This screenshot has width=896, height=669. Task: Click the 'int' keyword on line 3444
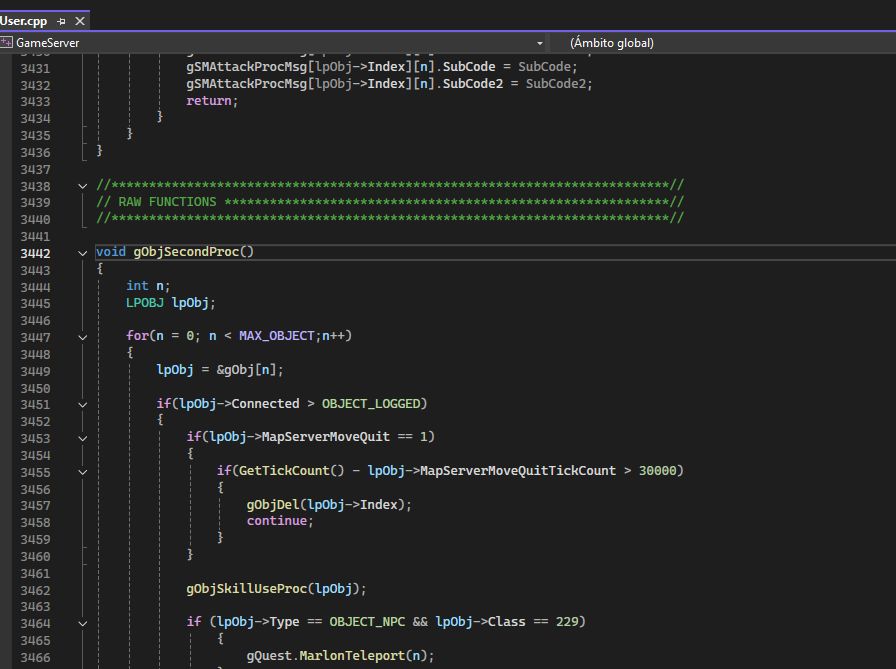(x=137, y=286)
